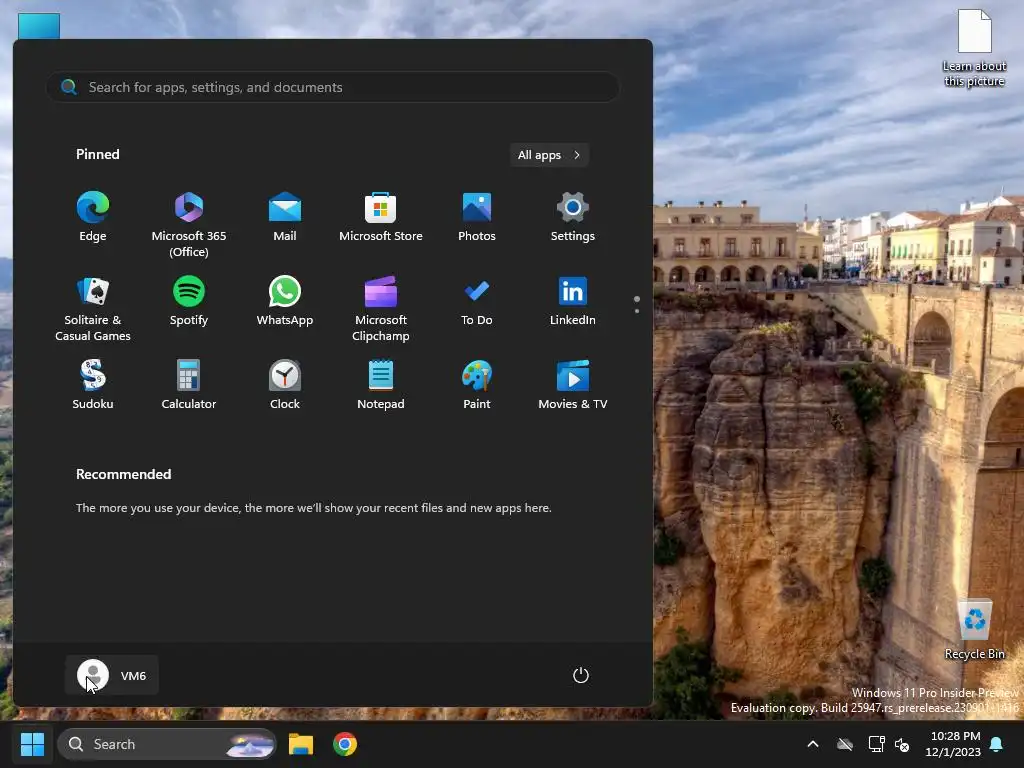Screen dimensions: 1024x768
Task: Click the Start menu search field
Action: (x=332, y=87)
